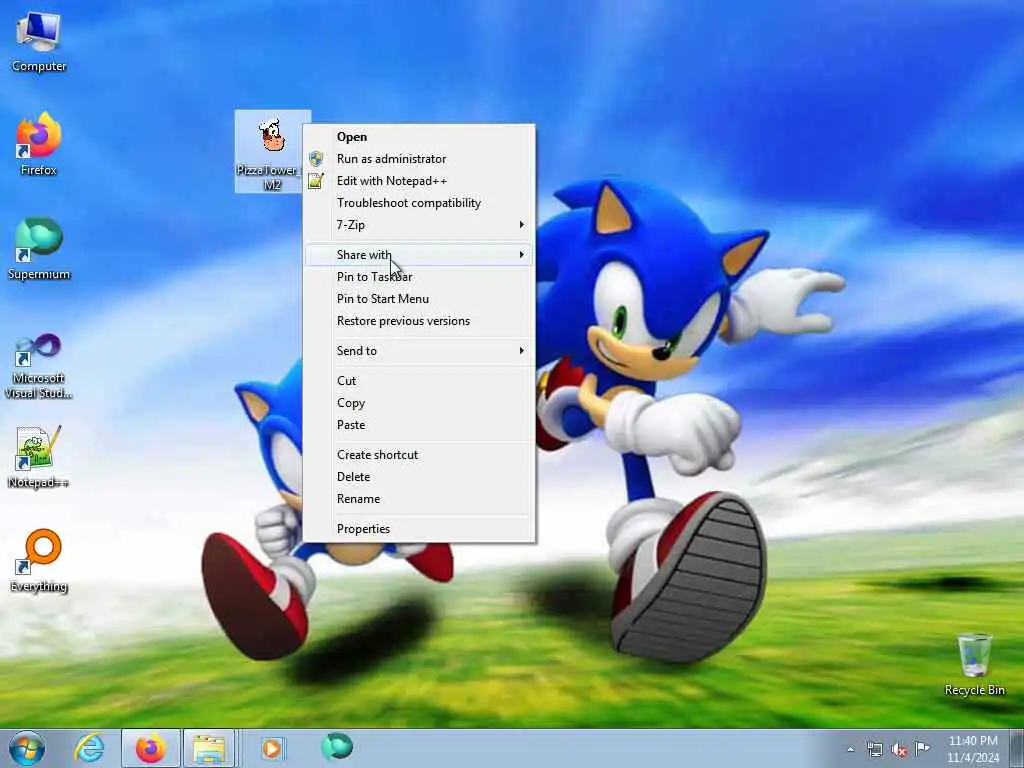The height and width of the screenshot is (768, 1024).
Task: Select the Firefox desktop shortcut
Action: (39, 144)
